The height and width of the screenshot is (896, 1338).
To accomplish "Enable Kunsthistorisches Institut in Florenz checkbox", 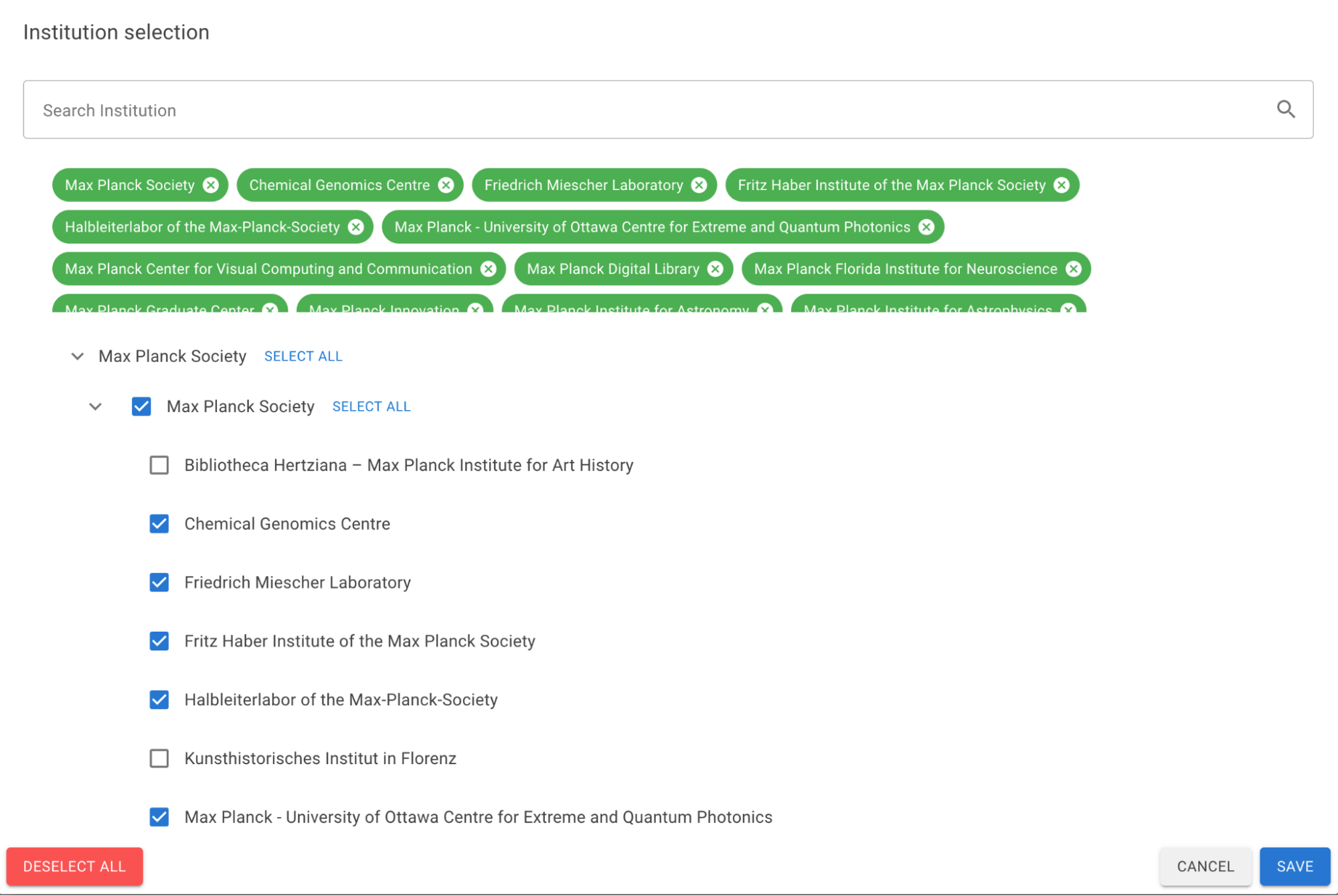I will (x=159, y=758).
